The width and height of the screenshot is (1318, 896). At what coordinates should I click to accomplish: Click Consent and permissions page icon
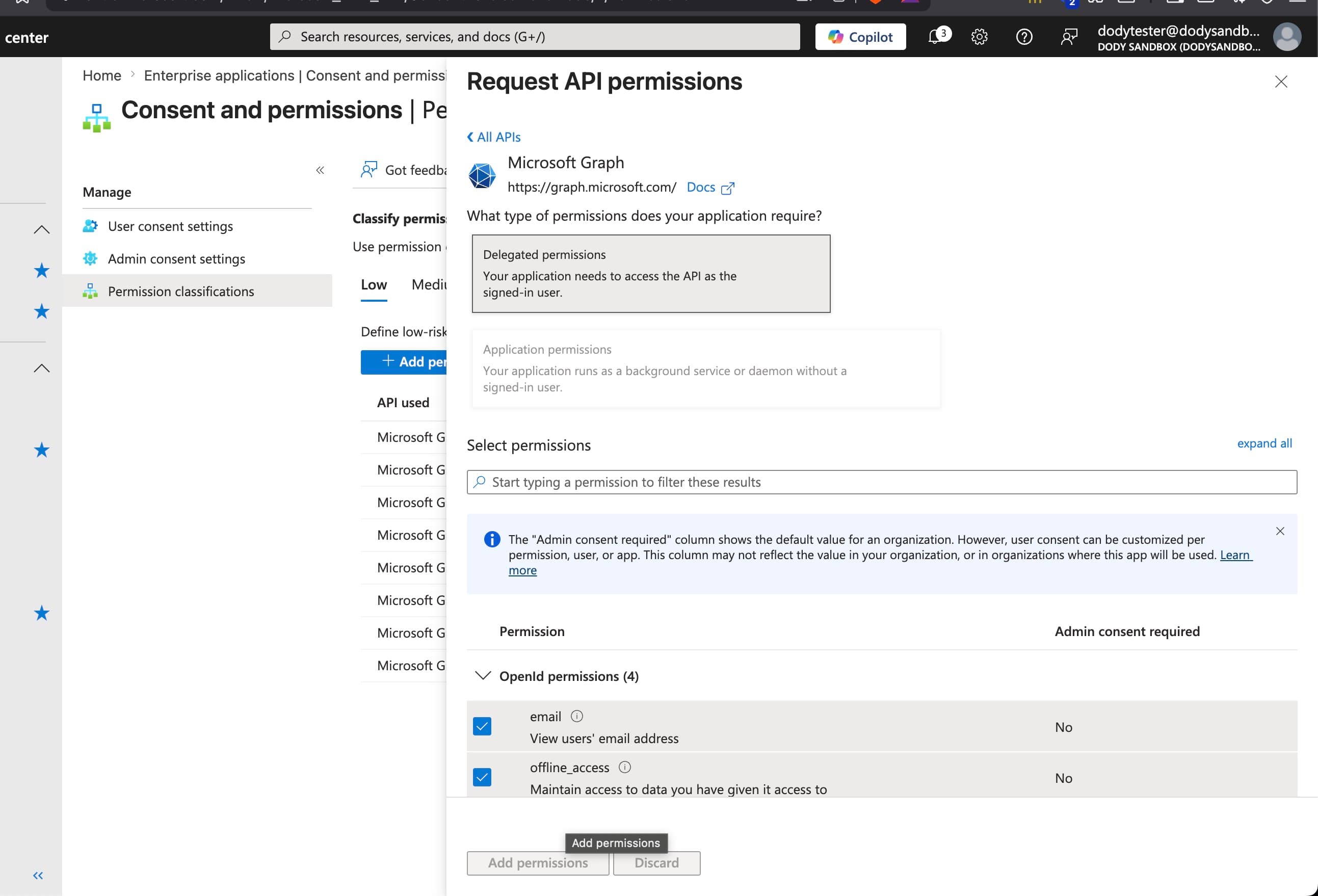96,117
